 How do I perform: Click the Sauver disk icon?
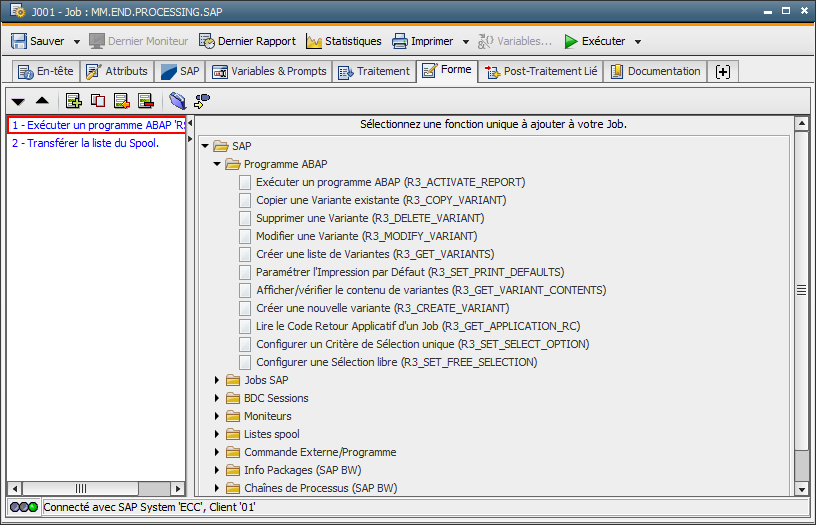point(19,41)
